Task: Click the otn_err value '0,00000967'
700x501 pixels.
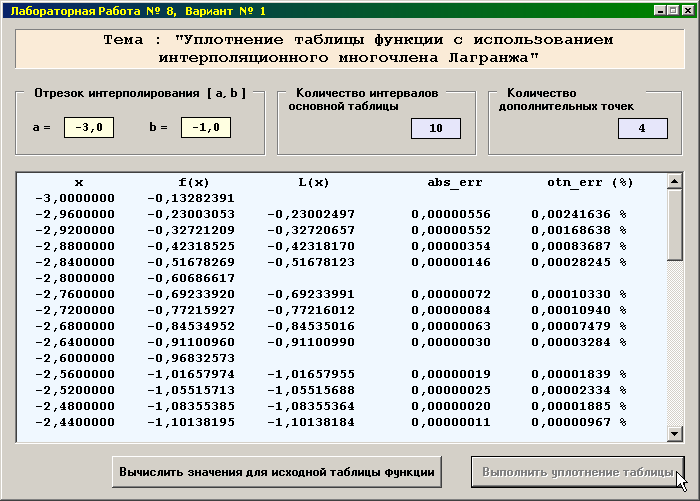Action: [571, 422]
